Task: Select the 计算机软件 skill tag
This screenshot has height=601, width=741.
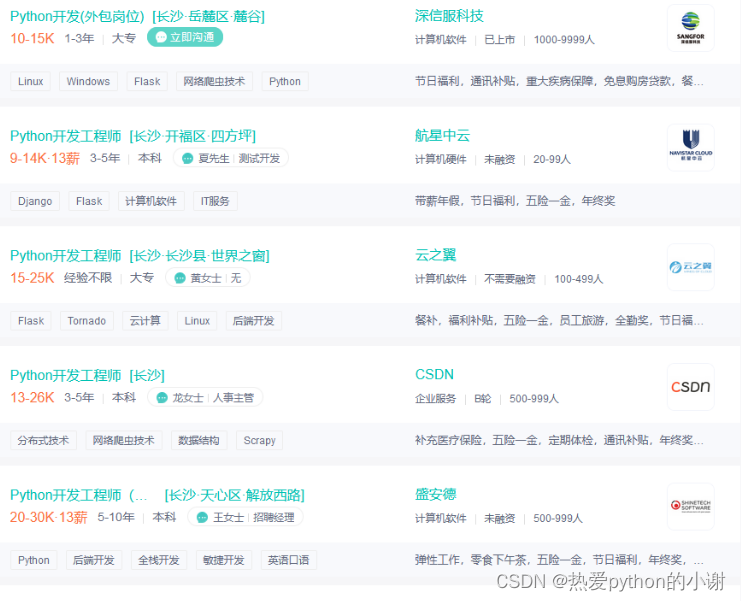Action: click(x=151, y=201)
